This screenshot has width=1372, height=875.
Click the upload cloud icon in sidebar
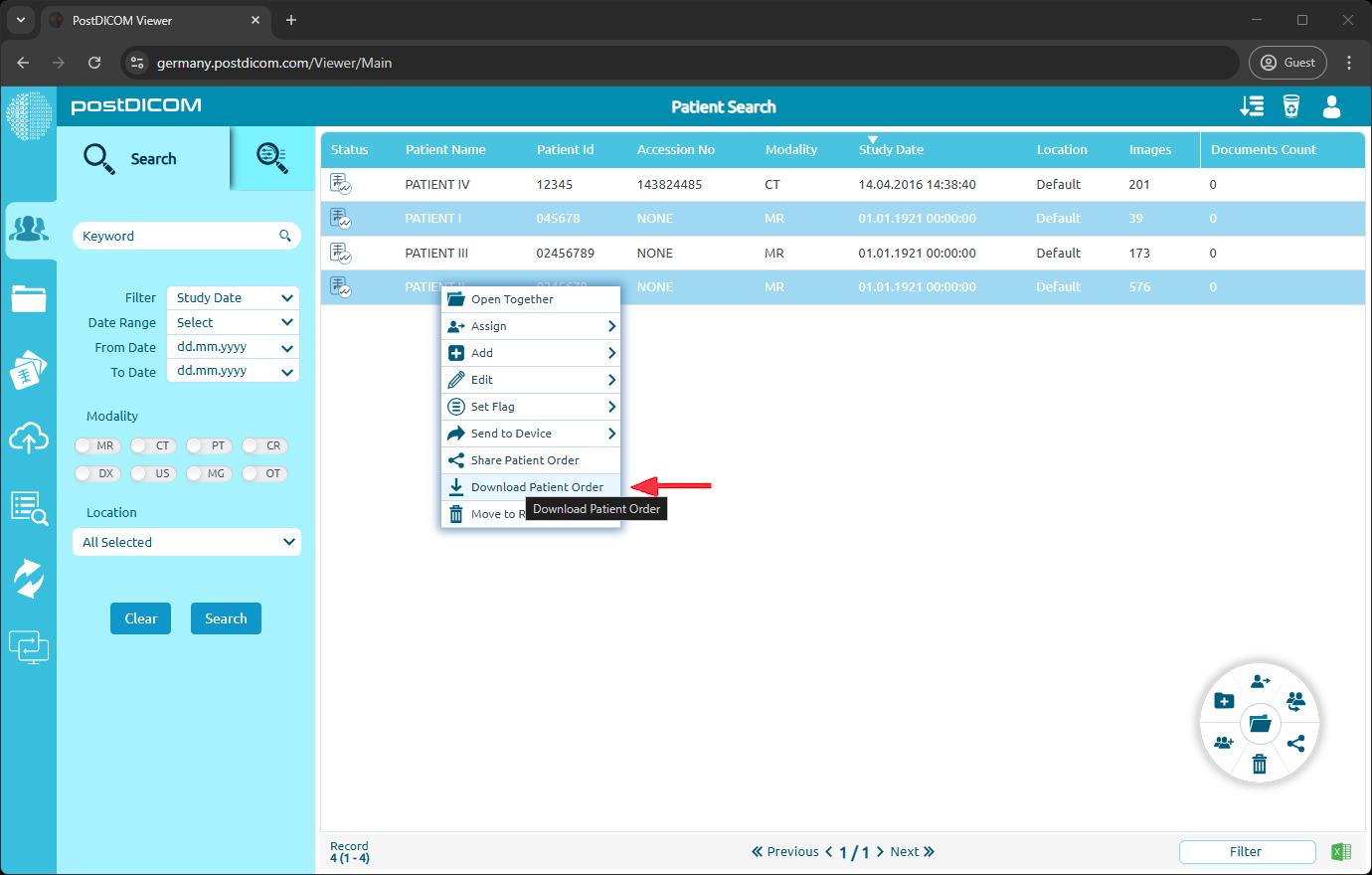coord(29,437)
